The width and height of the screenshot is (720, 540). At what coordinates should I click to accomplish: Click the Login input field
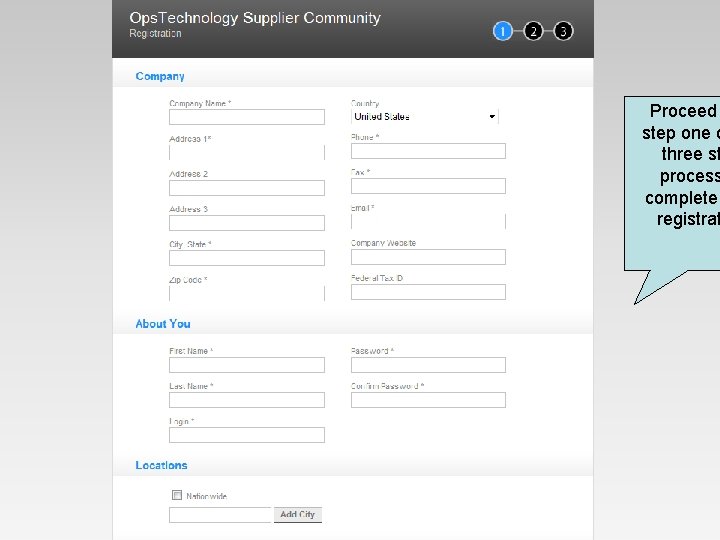(247, 435)
